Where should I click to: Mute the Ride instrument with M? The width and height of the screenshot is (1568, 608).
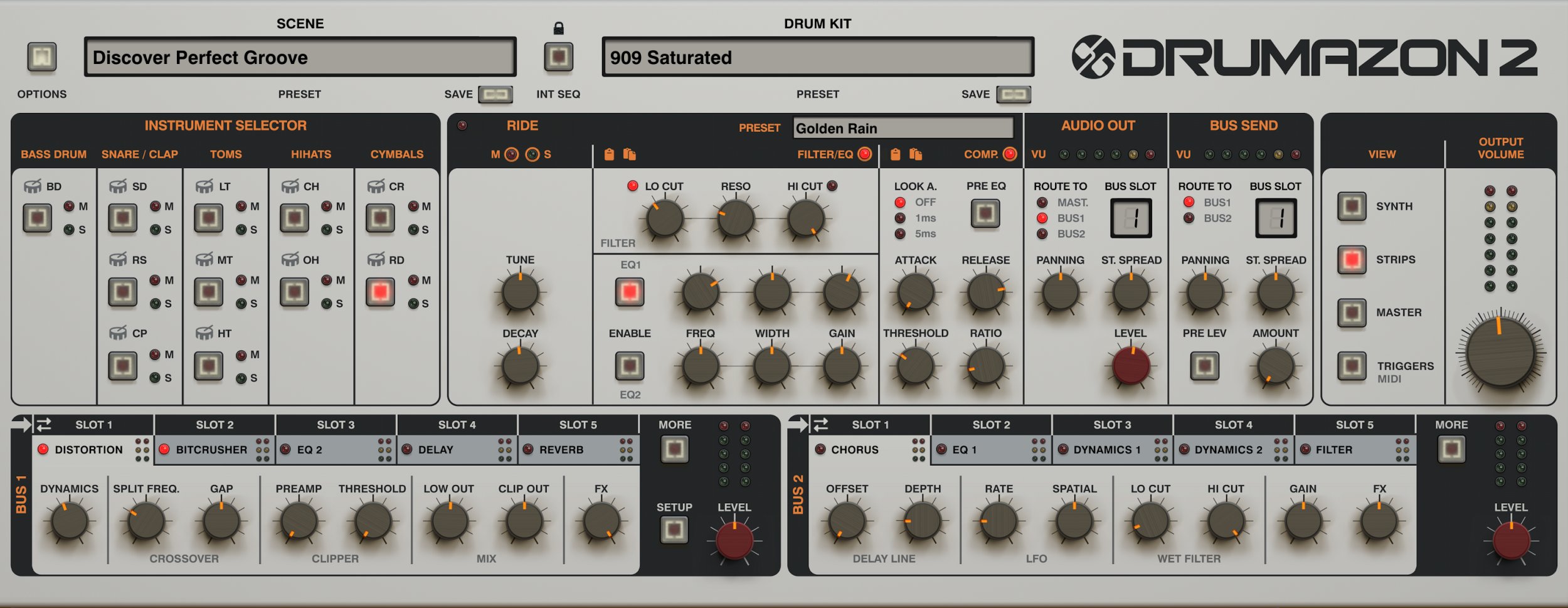coord(512,154)
